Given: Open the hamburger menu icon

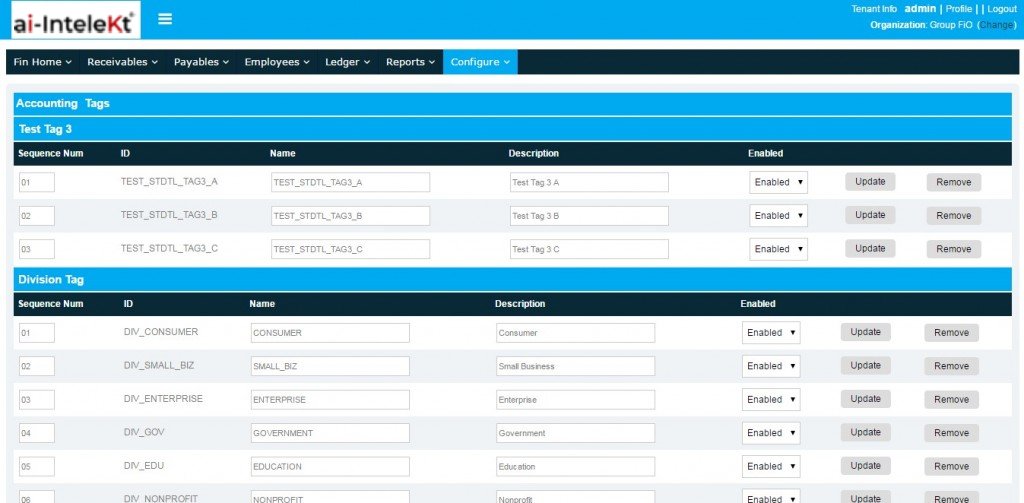Looking at the screenshot, I should click(165, 19).
